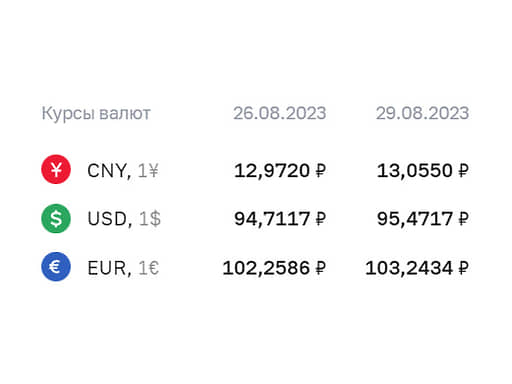
Task: Click the USD rate 95,4717 ₽
Action: [x=423, y=219]
